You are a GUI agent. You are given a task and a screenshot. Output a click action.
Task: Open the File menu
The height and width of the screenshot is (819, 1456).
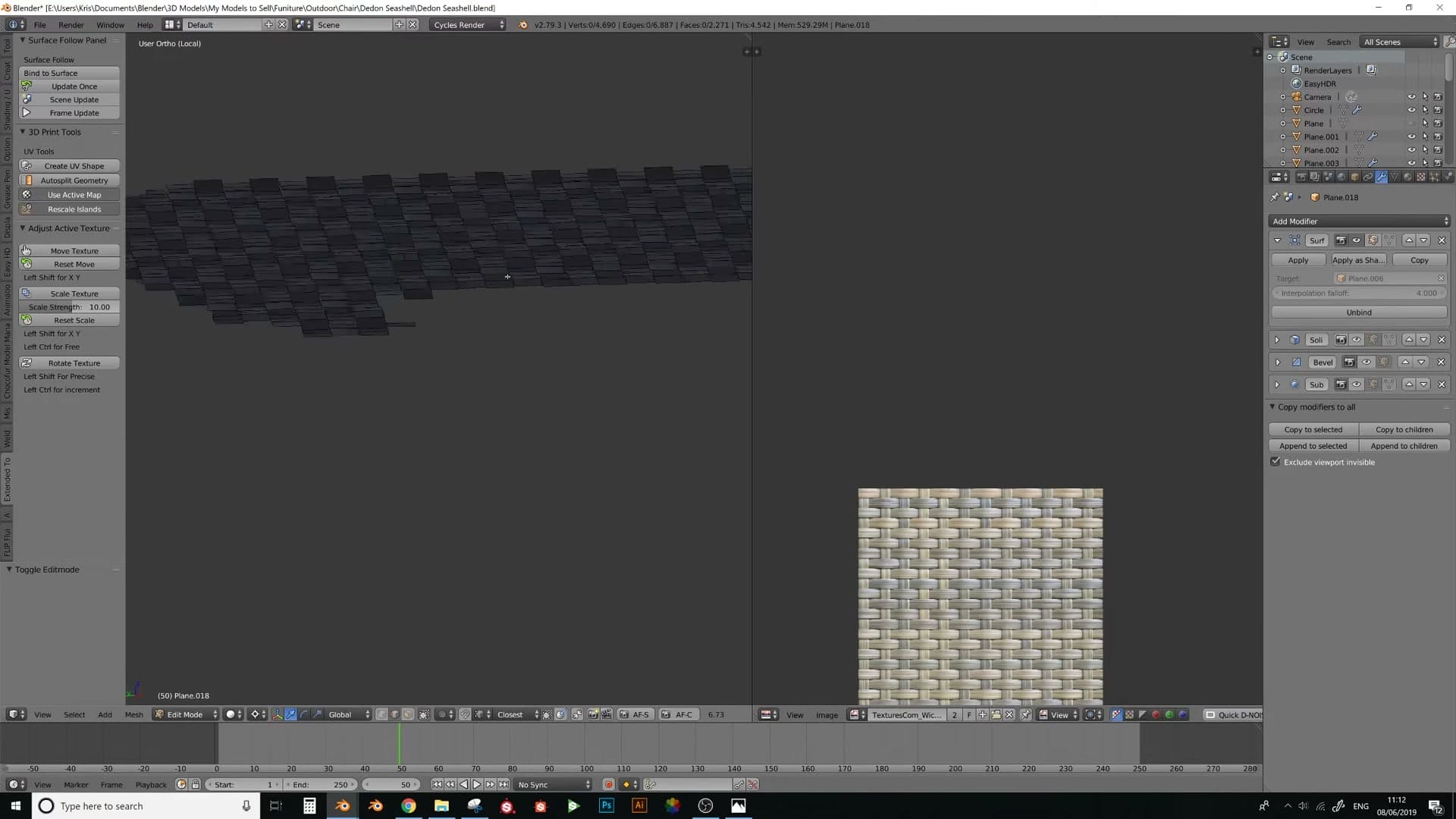[40, 25]
